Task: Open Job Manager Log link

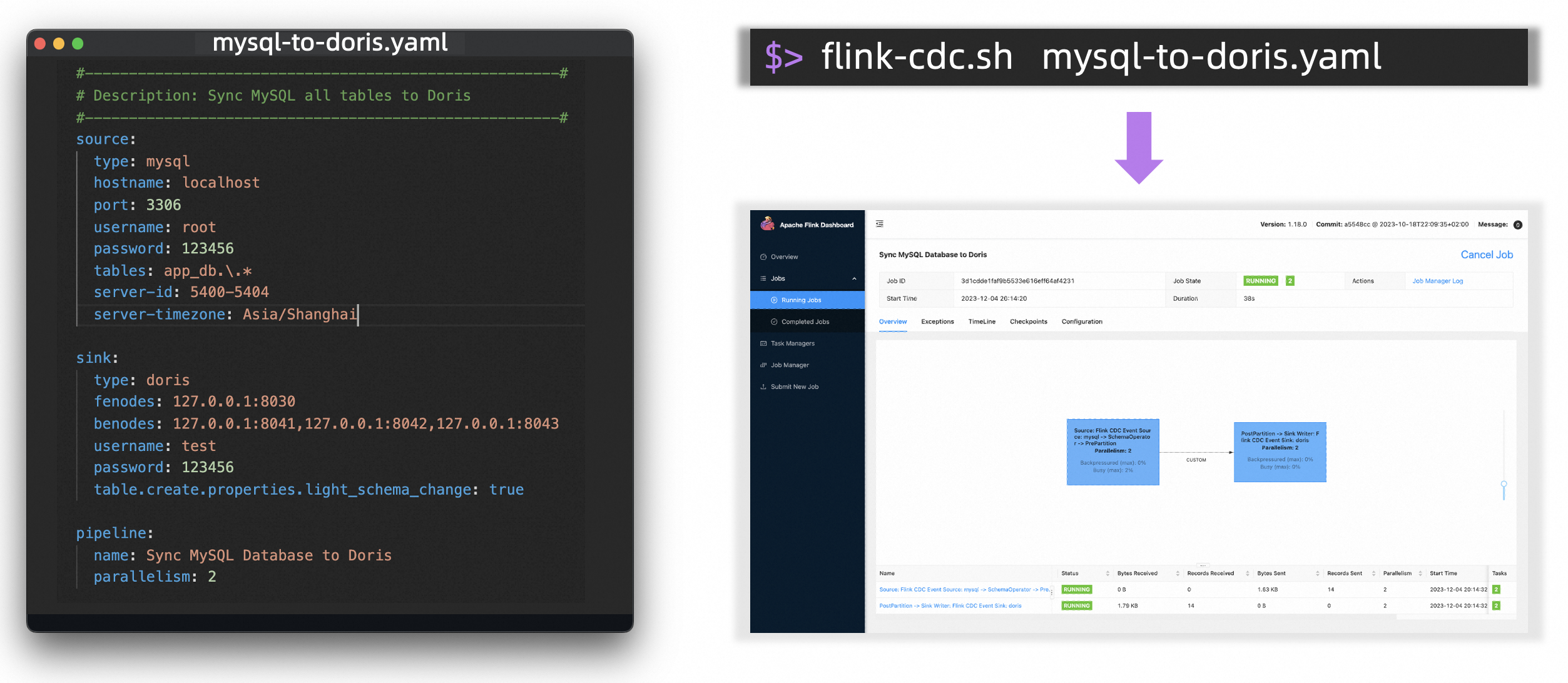Action: tap(1437, 281)
